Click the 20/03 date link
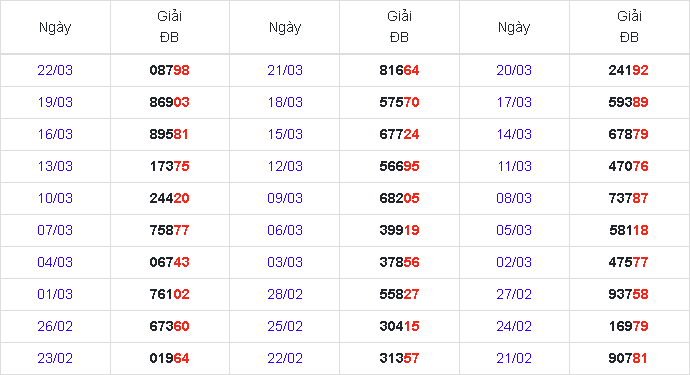 tap(514, 70)
